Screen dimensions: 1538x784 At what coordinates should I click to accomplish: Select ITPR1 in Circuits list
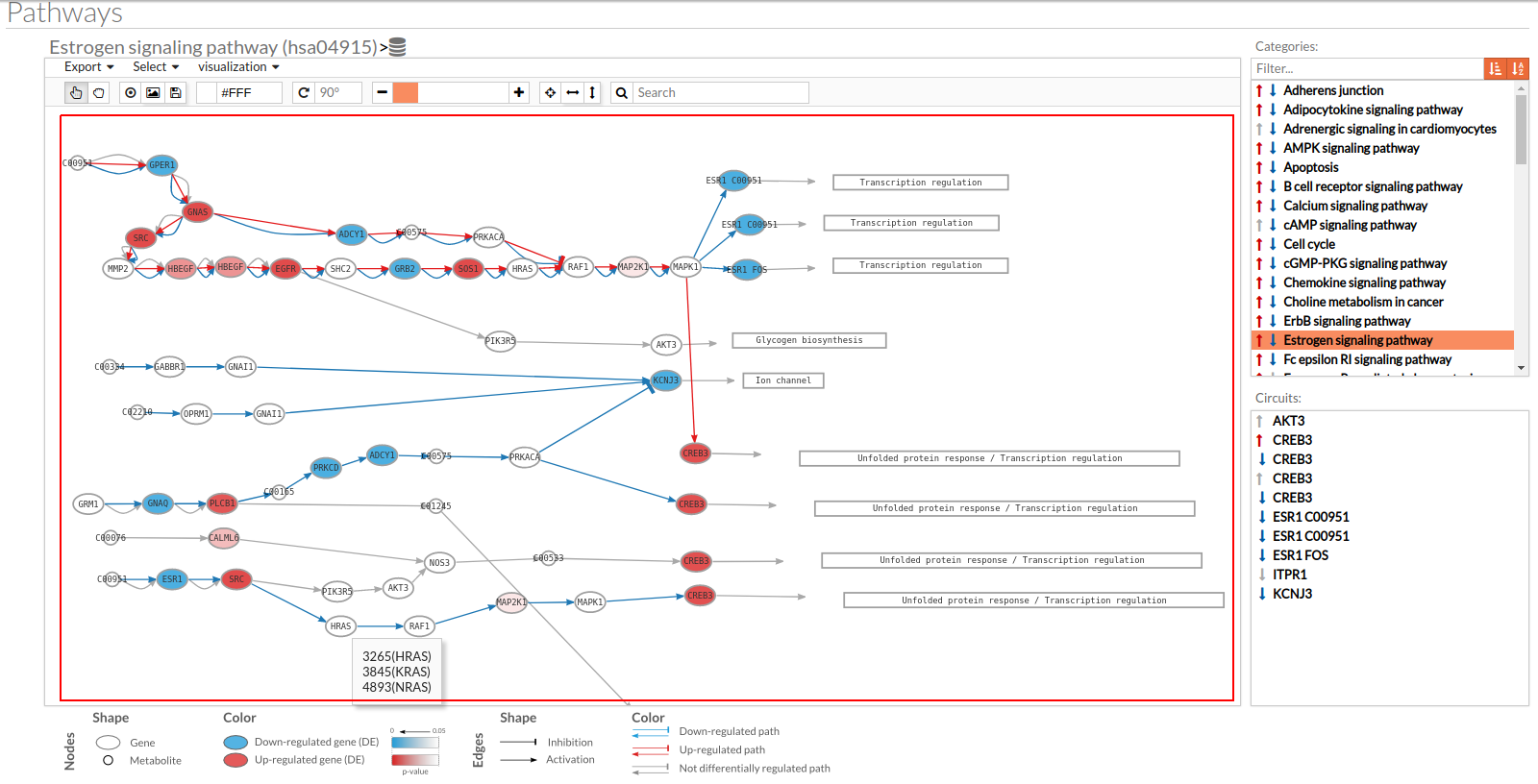[x=1289, y=575]
